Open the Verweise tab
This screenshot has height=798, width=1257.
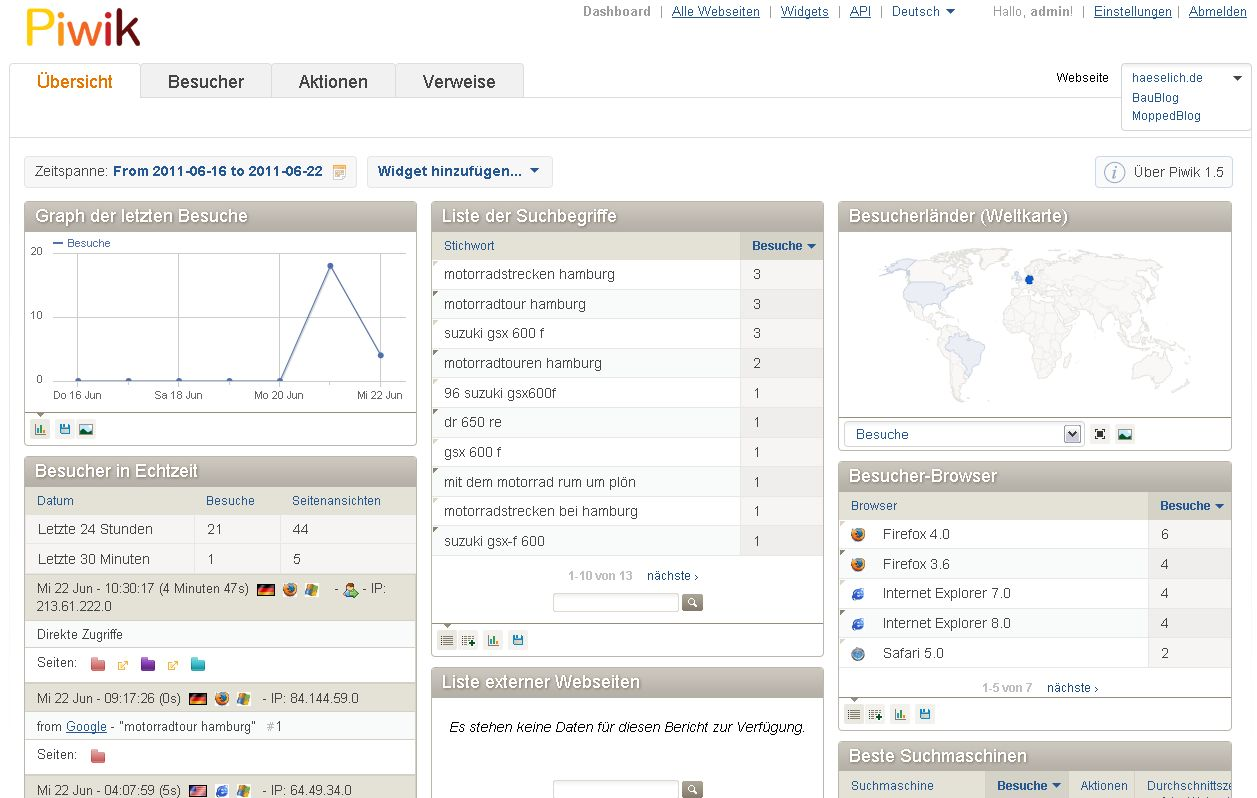point(459,82)
